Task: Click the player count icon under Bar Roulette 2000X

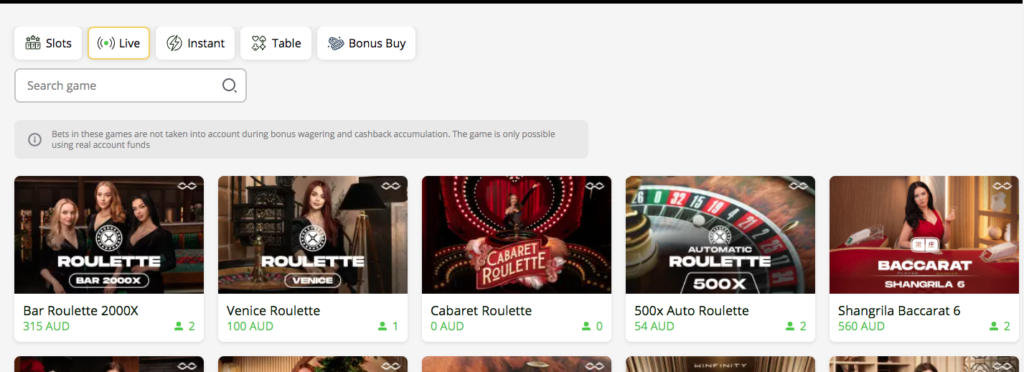Action: (179, 326)
